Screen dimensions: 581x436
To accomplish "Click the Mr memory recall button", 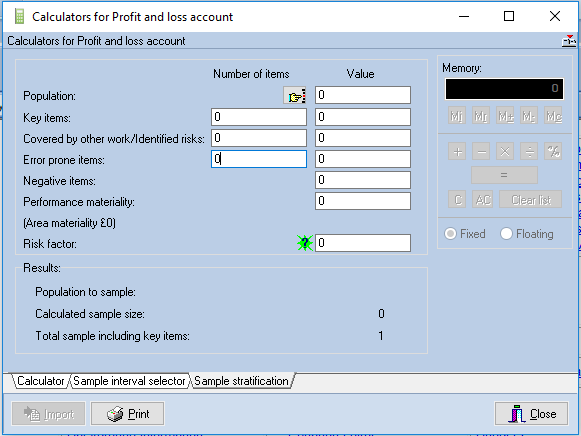I will coord(481,116).
